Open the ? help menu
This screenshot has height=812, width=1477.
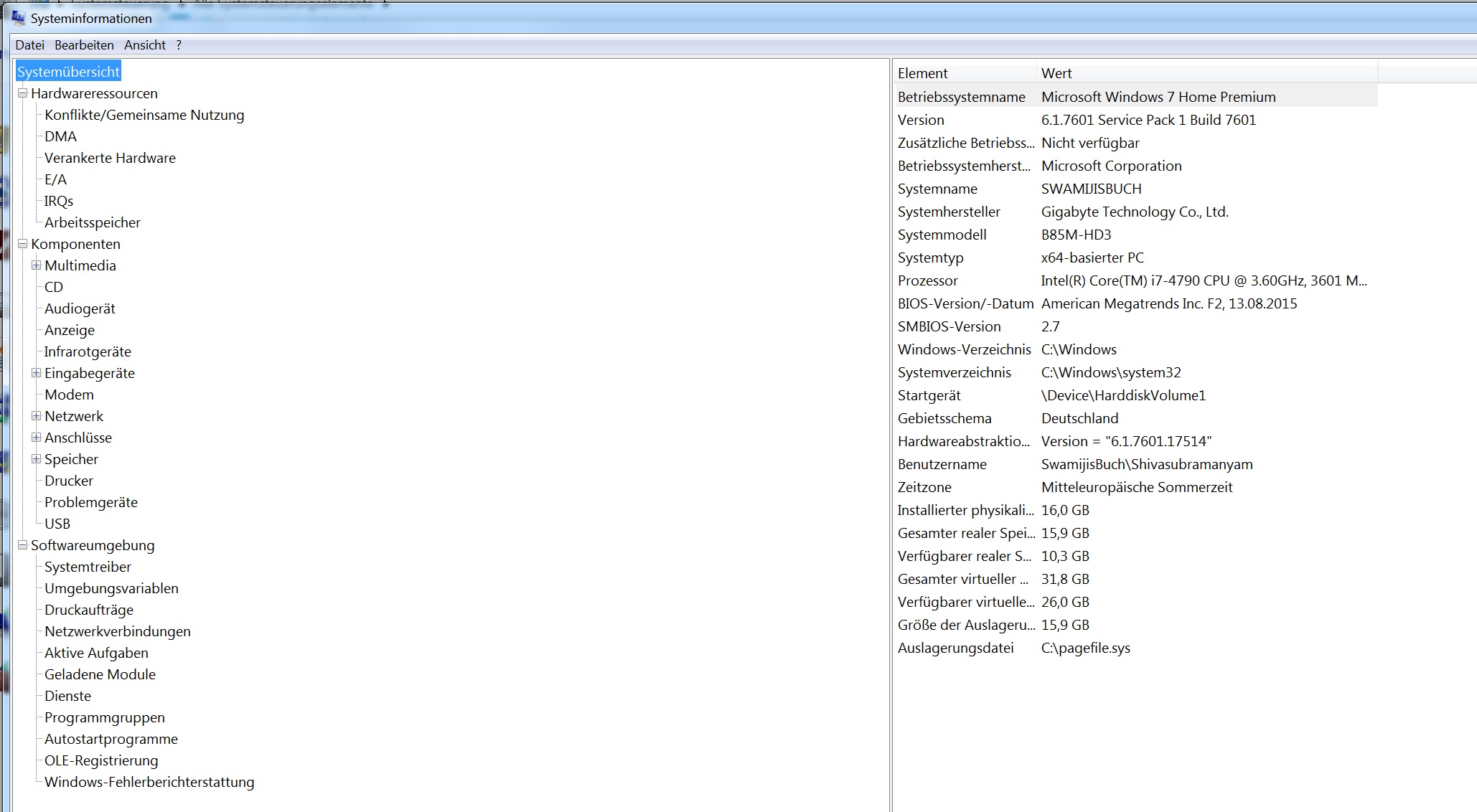point(179,45)
